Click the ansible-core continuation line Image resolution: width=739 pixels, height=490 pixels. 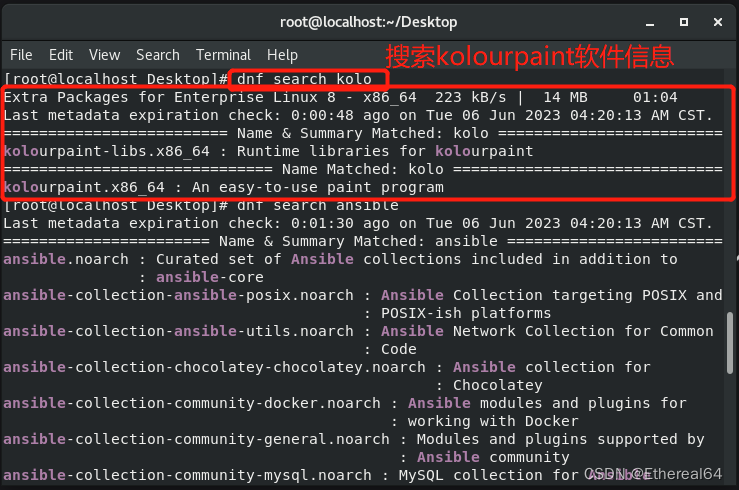(201, 277)
